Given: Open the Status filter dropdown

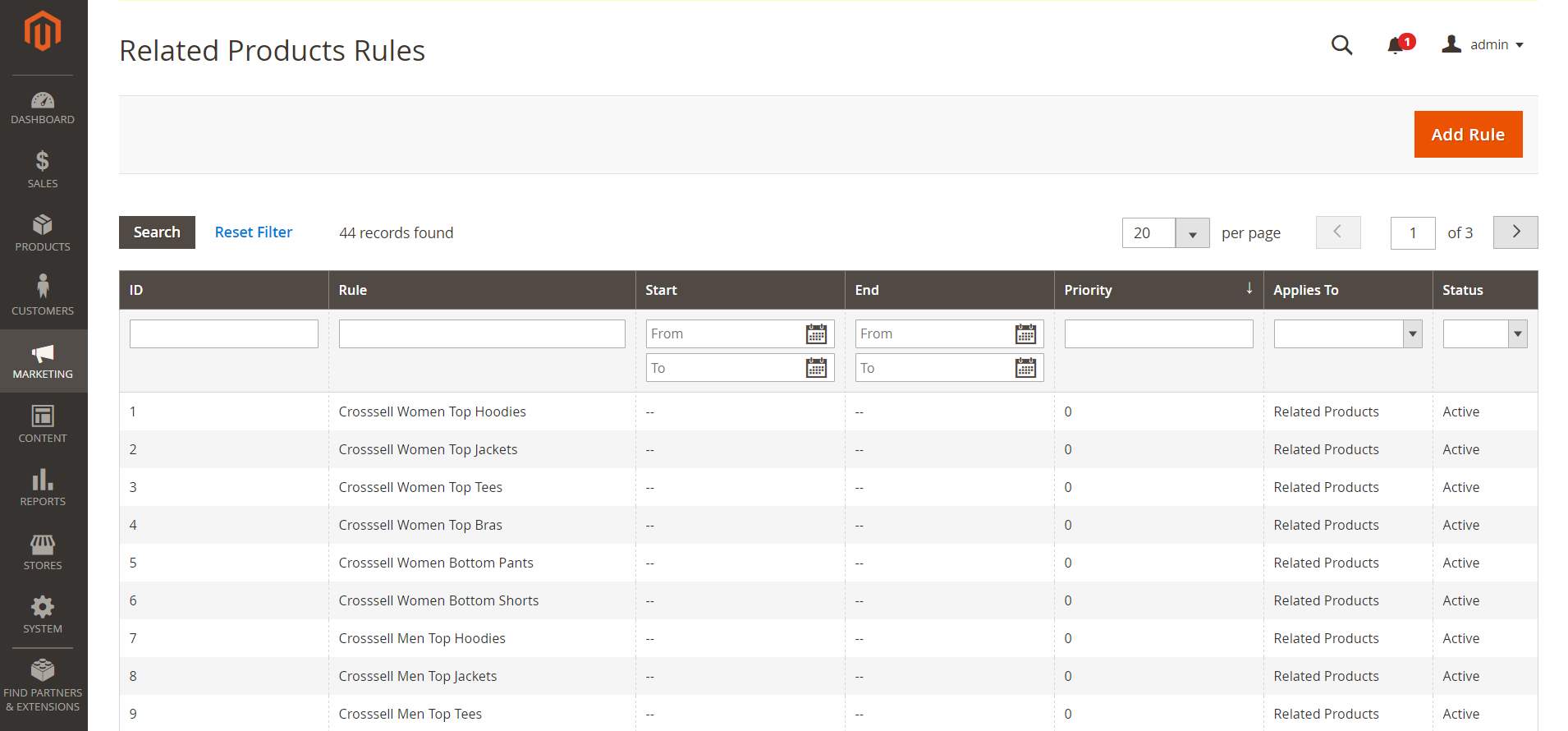Looking at the screenshot, I should [1485, 333].
